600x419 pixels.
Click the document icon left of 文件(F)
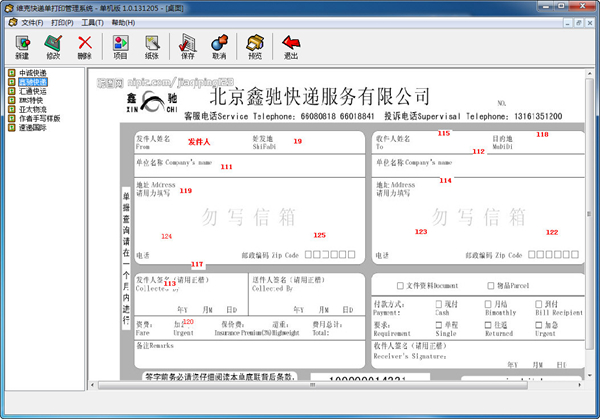(13, 23)
